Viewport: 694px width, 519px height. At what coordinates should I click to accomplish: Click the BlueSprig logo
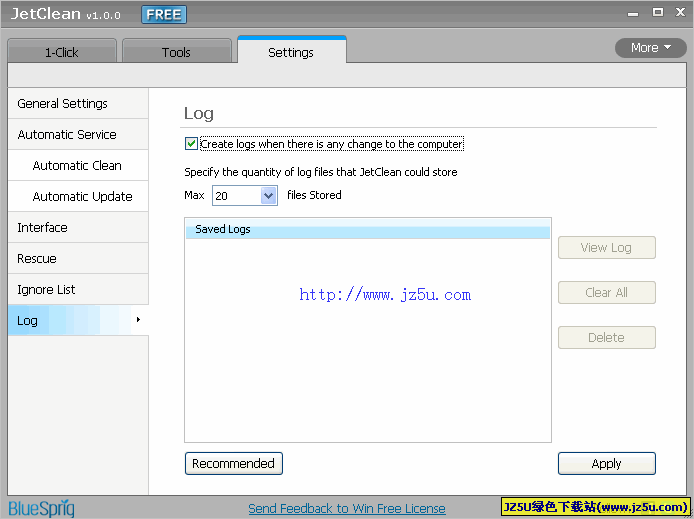tap(42, 508)
